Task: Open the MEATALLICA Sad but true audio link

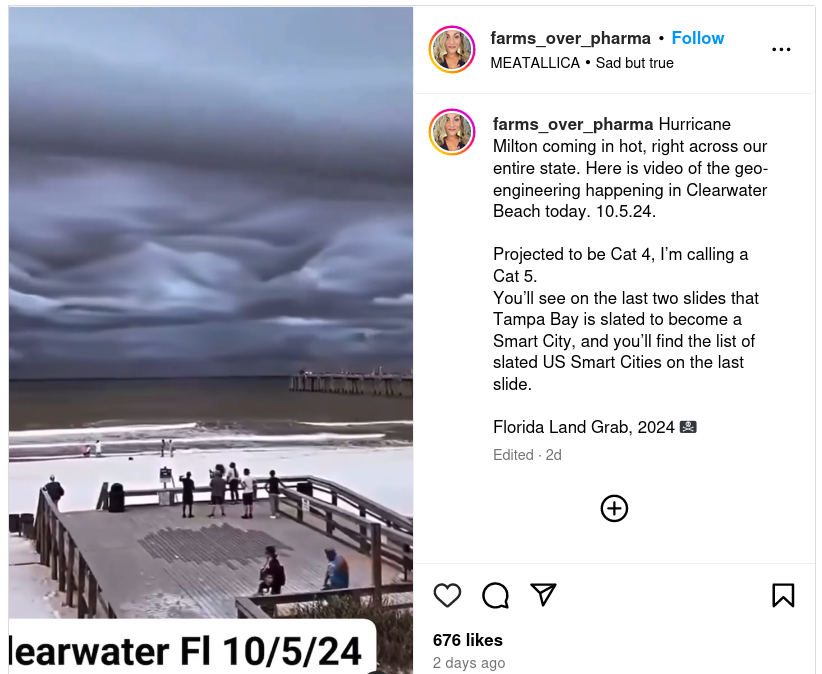Action: [x=582, y=63]
